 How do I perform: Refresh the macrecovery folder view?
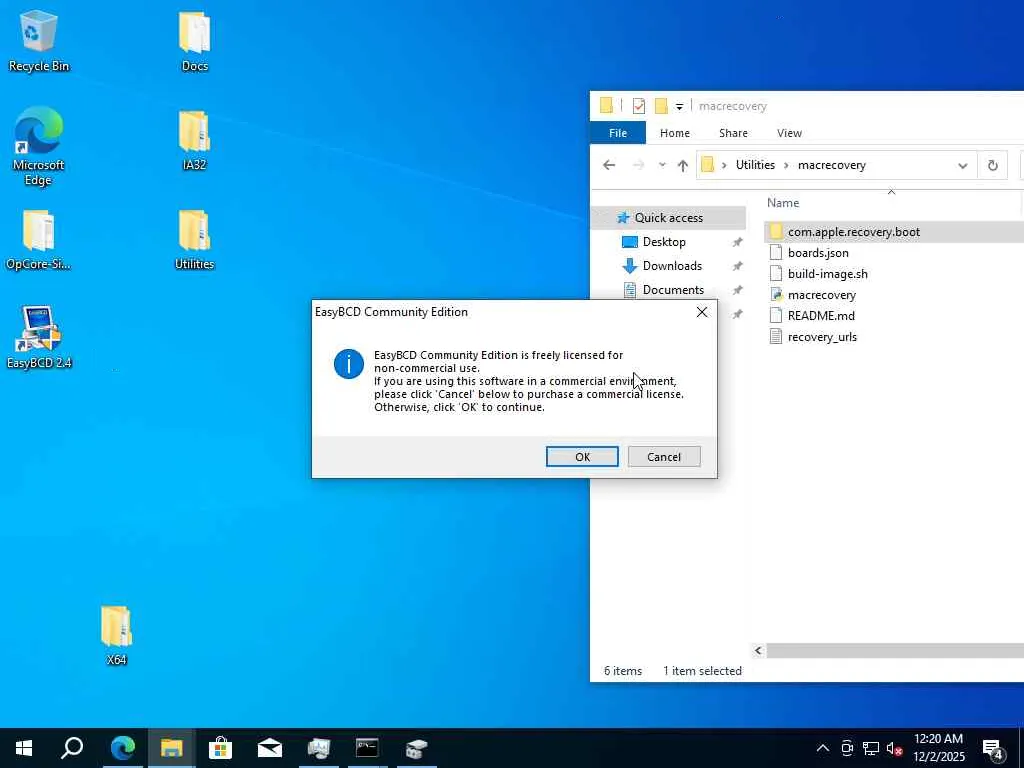coord(993,165)
